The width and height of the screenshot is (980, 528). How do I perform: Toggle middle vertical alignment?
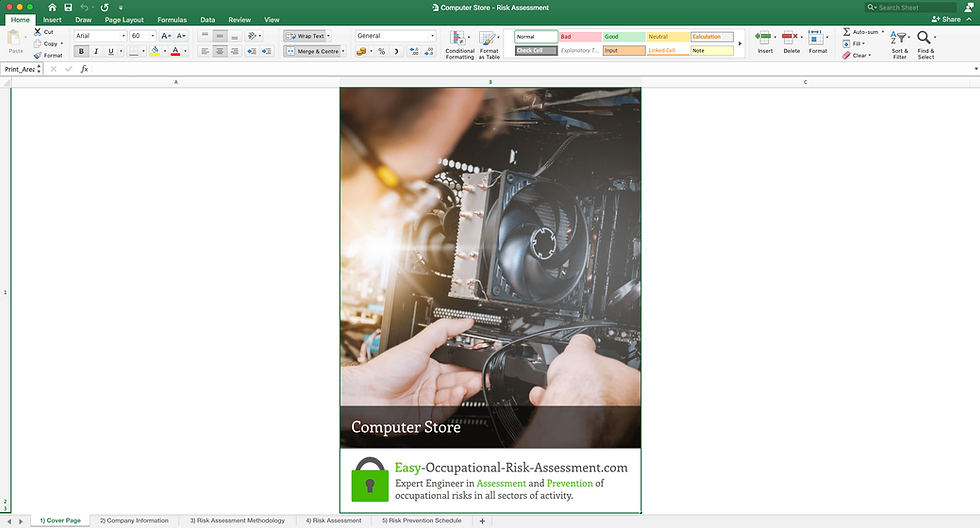[x=219, y=36]
